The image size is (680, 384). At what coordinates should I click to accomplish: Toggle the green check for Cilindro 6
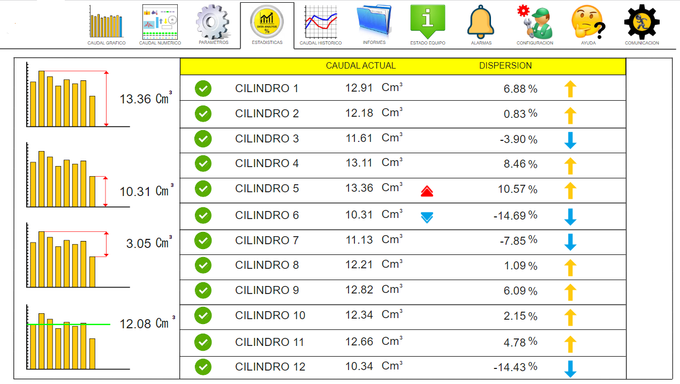coord(203,215)
